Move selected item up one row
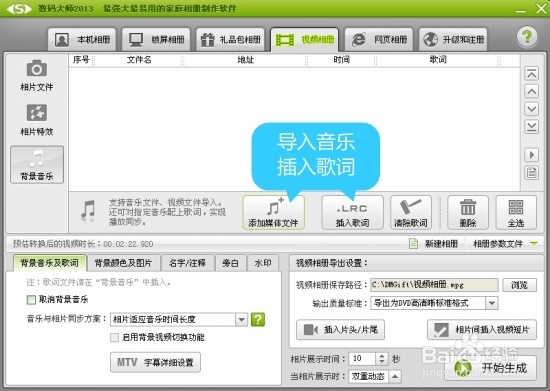 532,92
